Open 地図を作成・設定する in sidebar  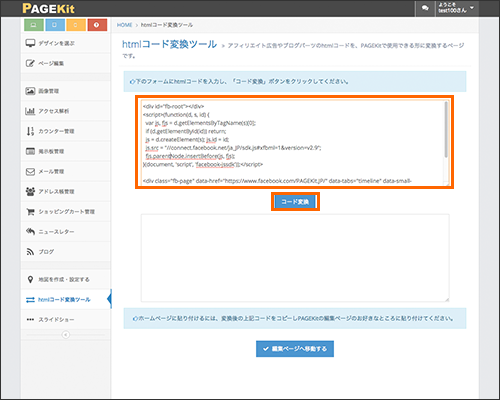(66, 279)
